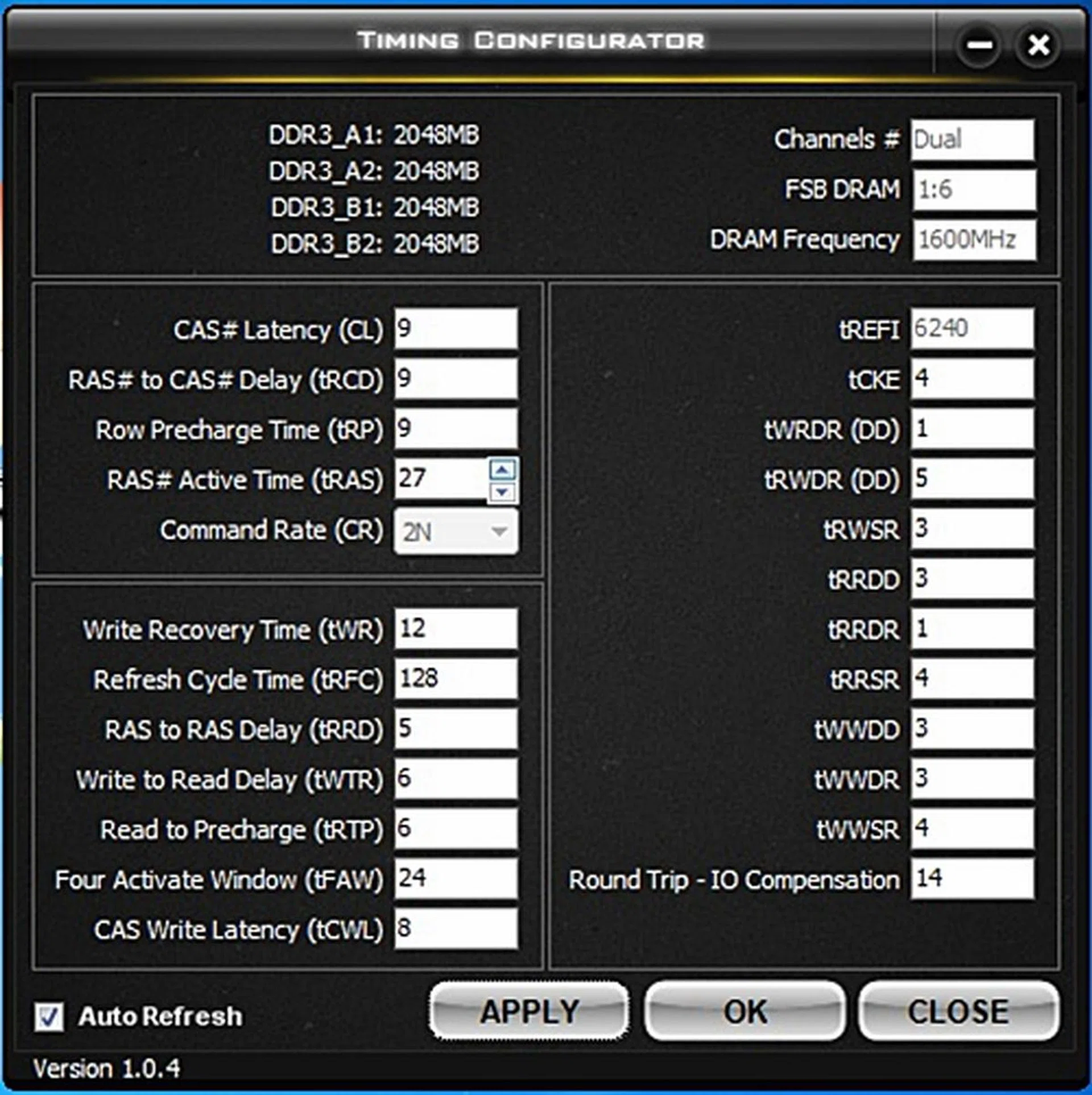
Task: Click the CLOSE button
Action: point(958,1011)
